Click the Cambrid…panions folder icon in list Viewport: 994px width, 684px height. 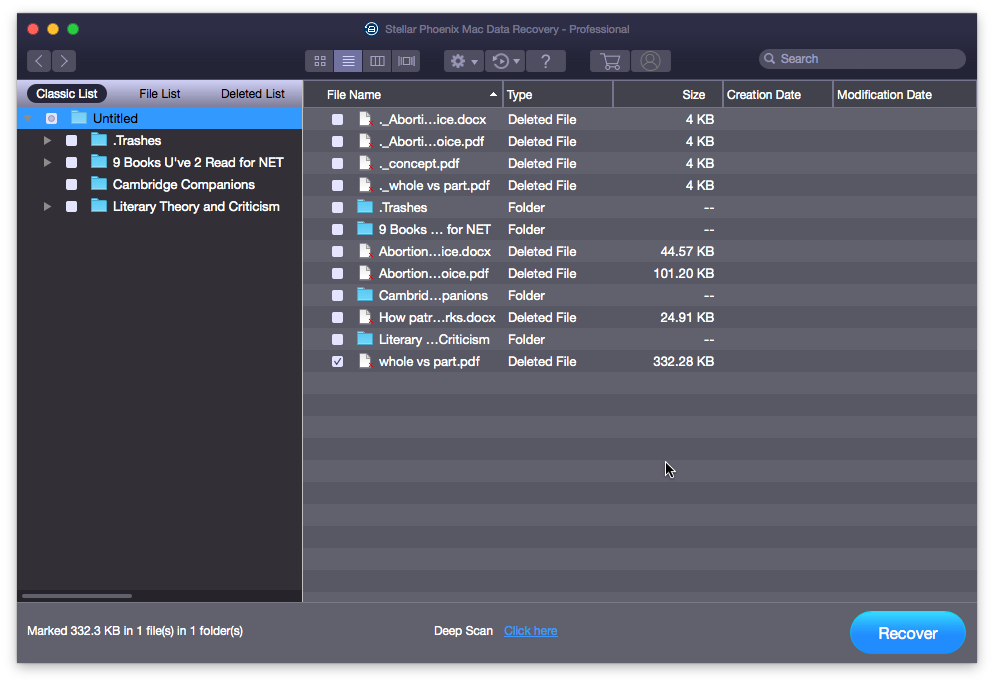[365, 294]
